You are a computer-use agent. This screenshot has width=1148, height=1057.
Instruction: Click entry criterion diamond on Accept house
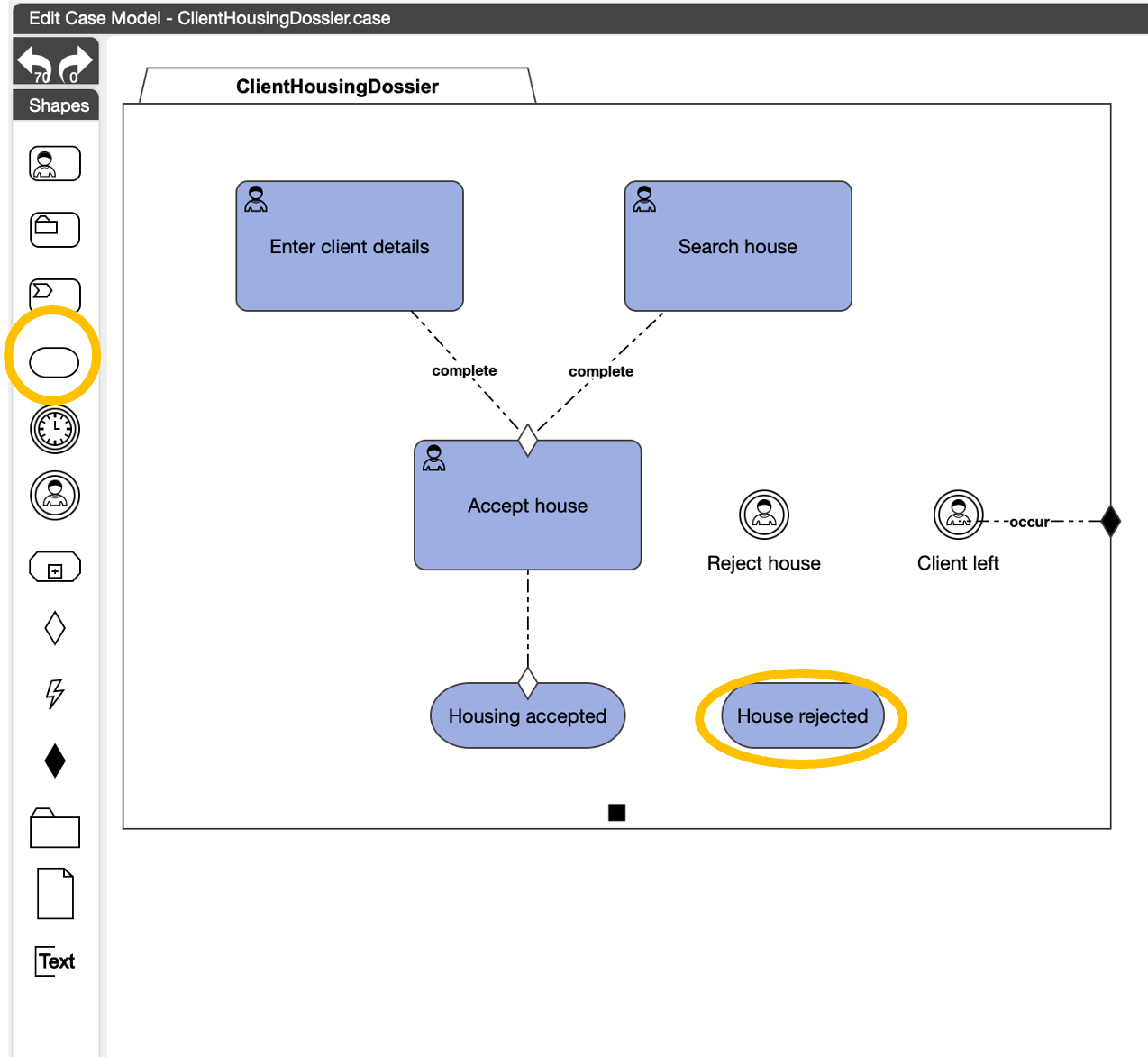pyautogui.click(x=528, y=441)
